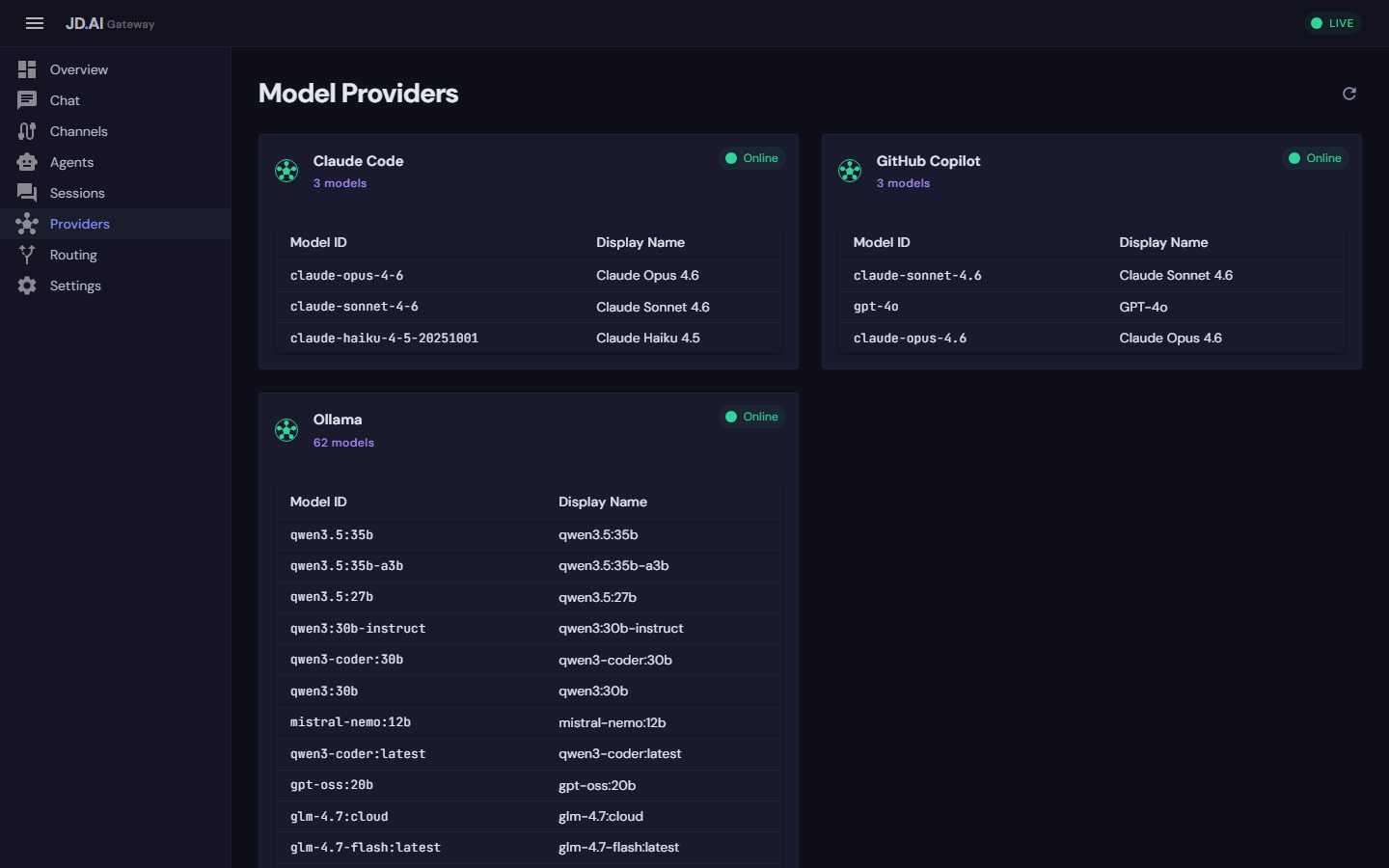The width and height of the screenshot is (1389, 868).
Task: Click the Agents icon in the sidebar
Action: tap(27, 161)
